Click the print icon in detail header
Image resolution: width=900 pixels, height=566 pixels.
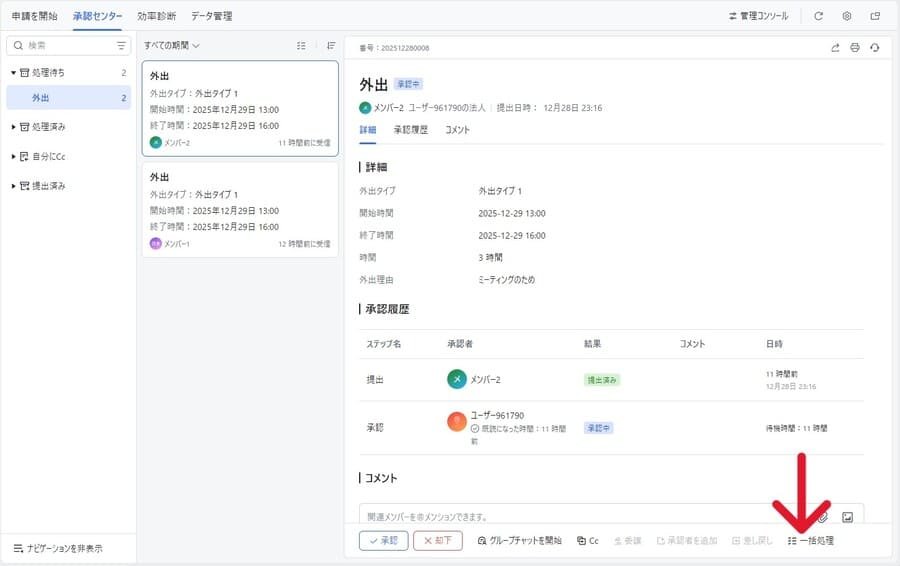[x=855, y=48]
